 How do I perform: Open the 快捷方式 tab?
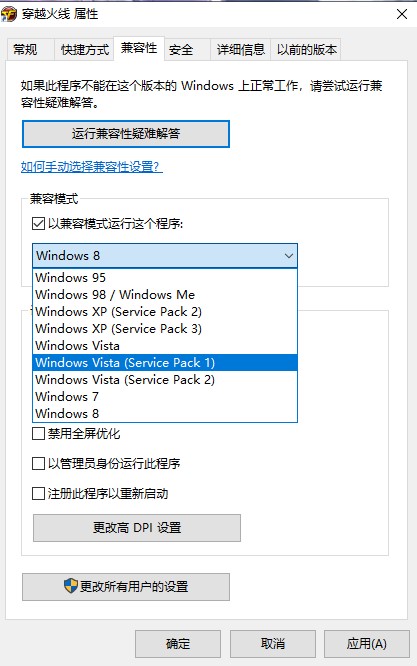click(x=85, y=50)
